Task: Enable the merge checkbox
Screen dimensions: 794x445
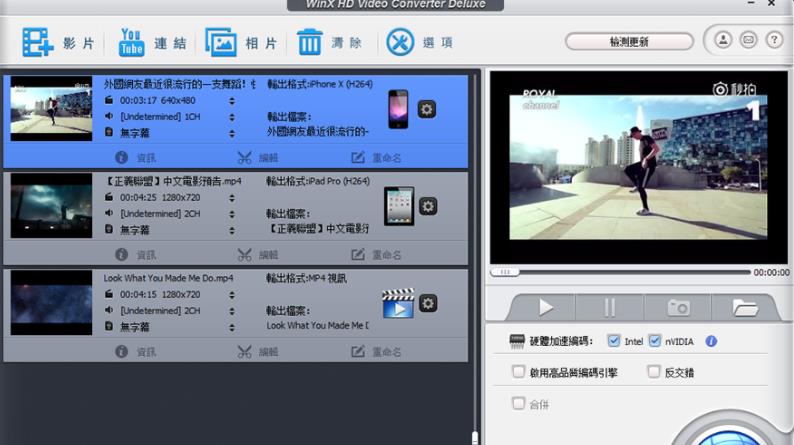Action: point(518,403)
